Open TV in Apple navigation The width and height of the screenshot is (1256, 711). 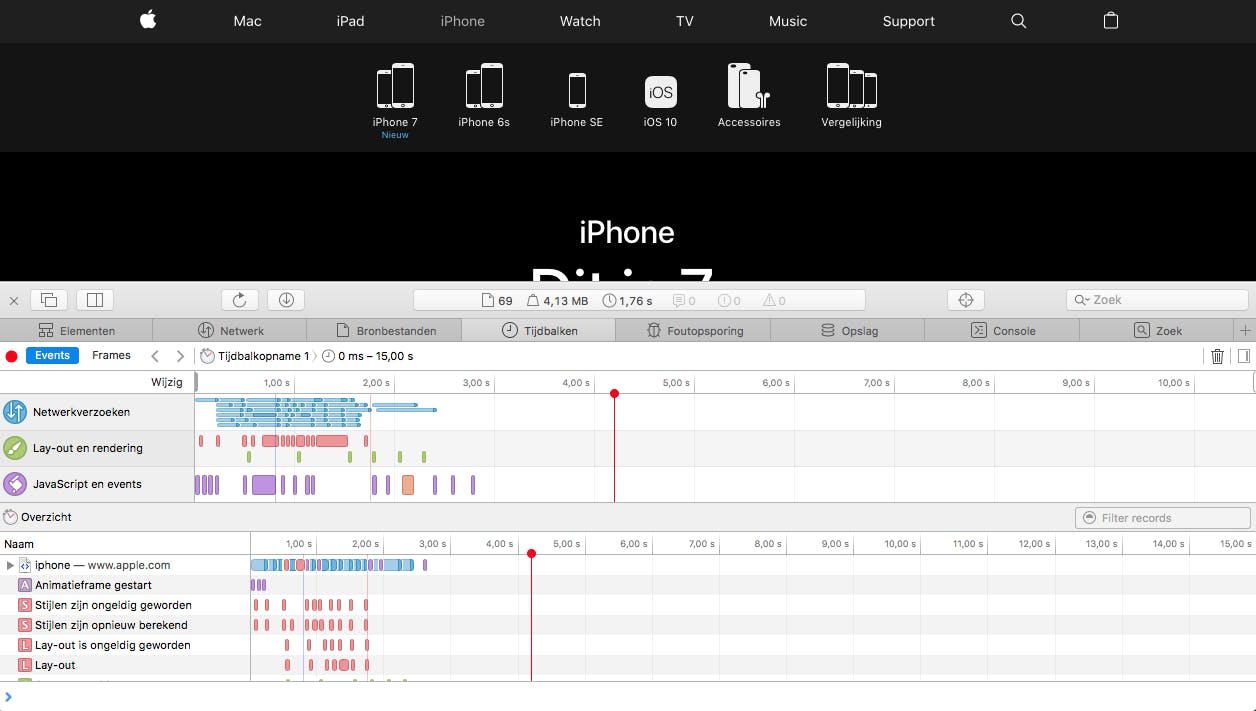pyautogui.click(x=684, y=21)
